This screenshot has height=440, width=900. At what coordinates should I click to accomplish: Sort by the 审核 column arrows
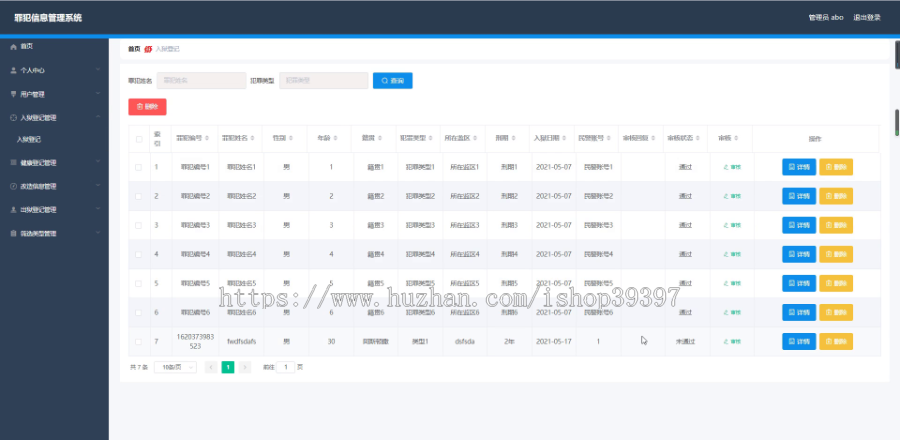pos(735,138)
